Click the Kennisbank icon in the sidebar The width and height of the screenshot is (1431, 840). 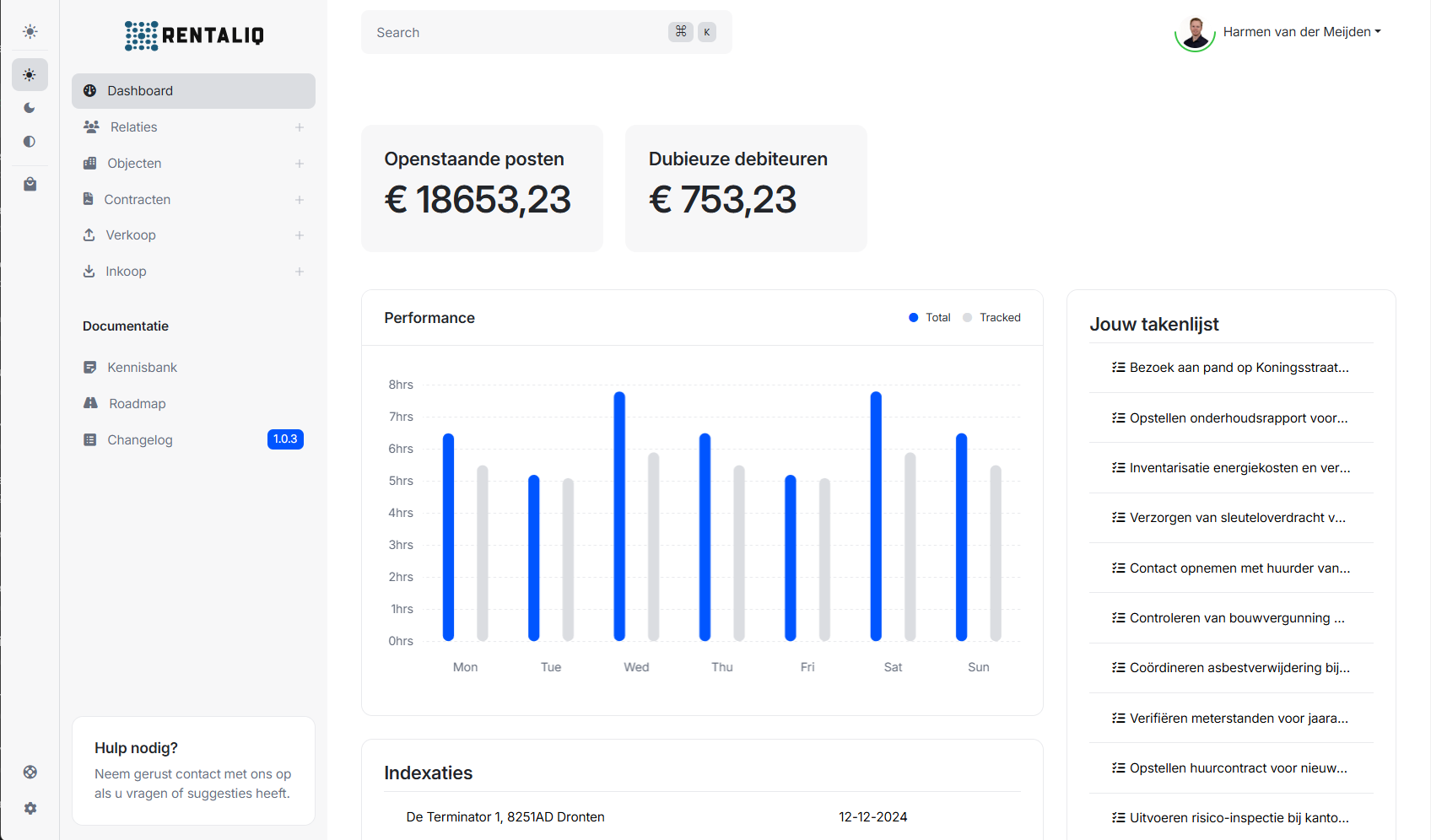[x=90, y=368]
